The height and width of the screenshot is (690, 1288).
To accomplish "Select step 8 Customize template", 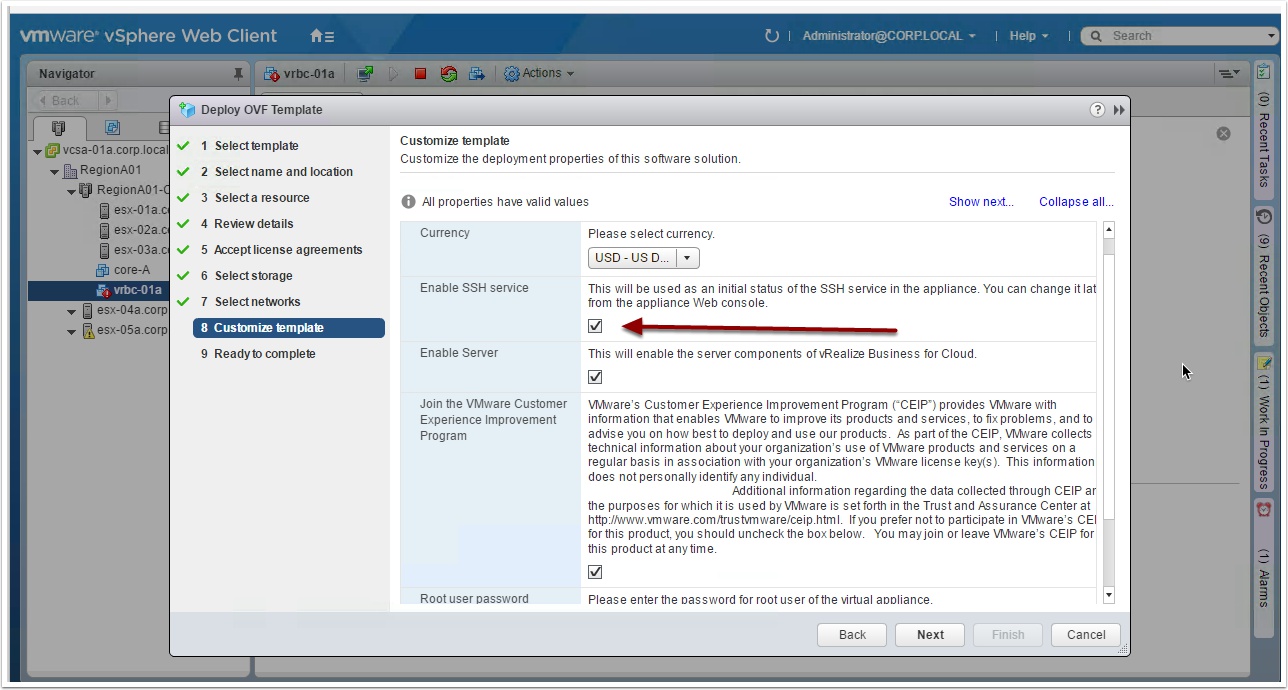I will click(x=289, y=328).
